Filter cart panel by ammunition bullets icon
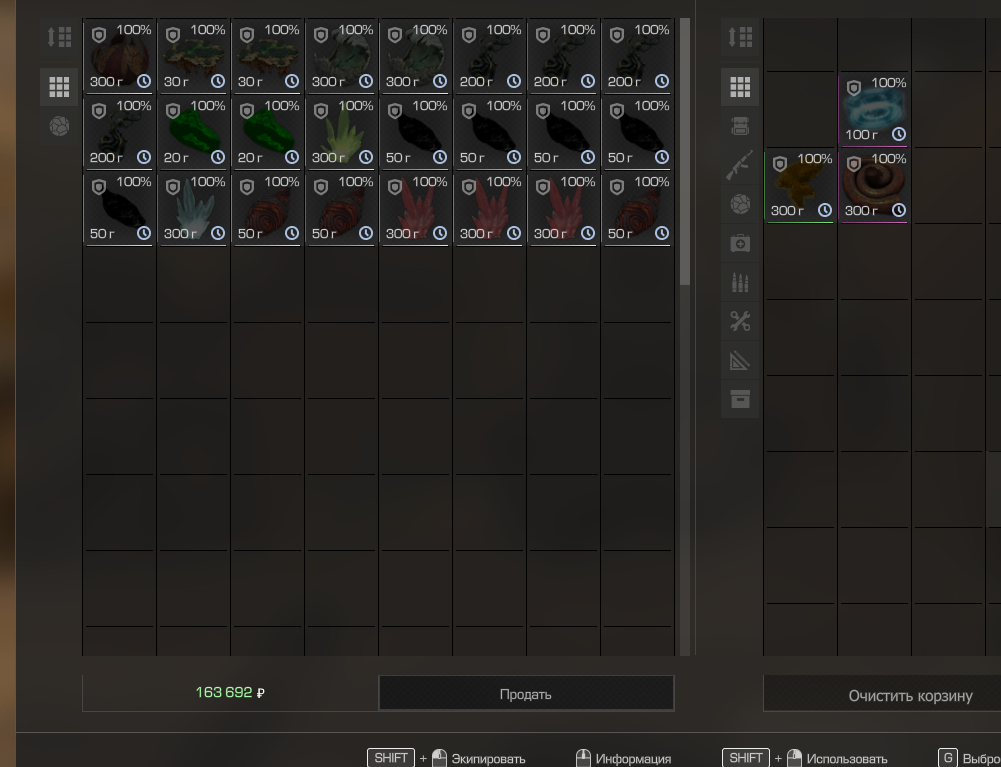 pyautogui.click(x=740, y=282)
